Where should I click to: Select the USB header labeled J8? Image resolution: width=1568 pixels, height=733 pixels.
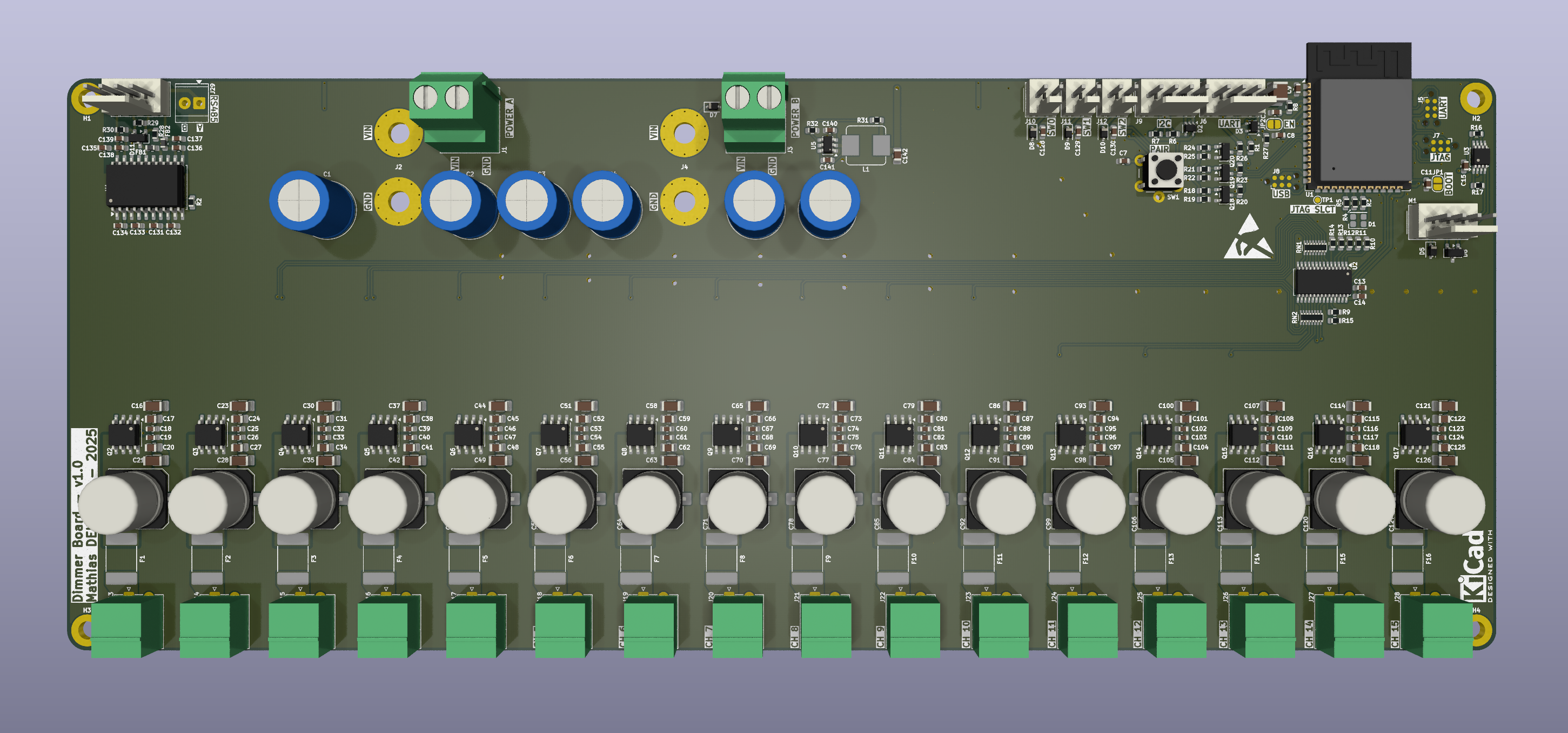pyautogui.click(x=1283, y=181)
